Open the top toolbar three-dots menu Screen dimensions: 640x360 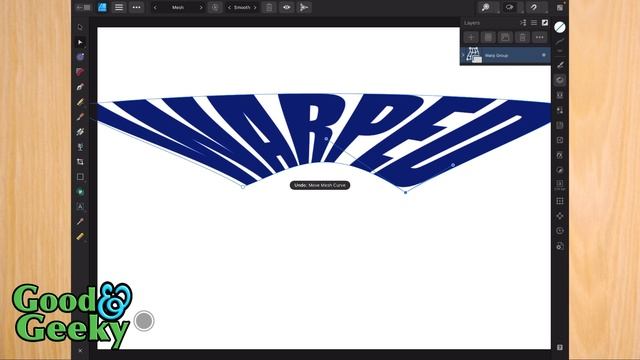[136, 7]
